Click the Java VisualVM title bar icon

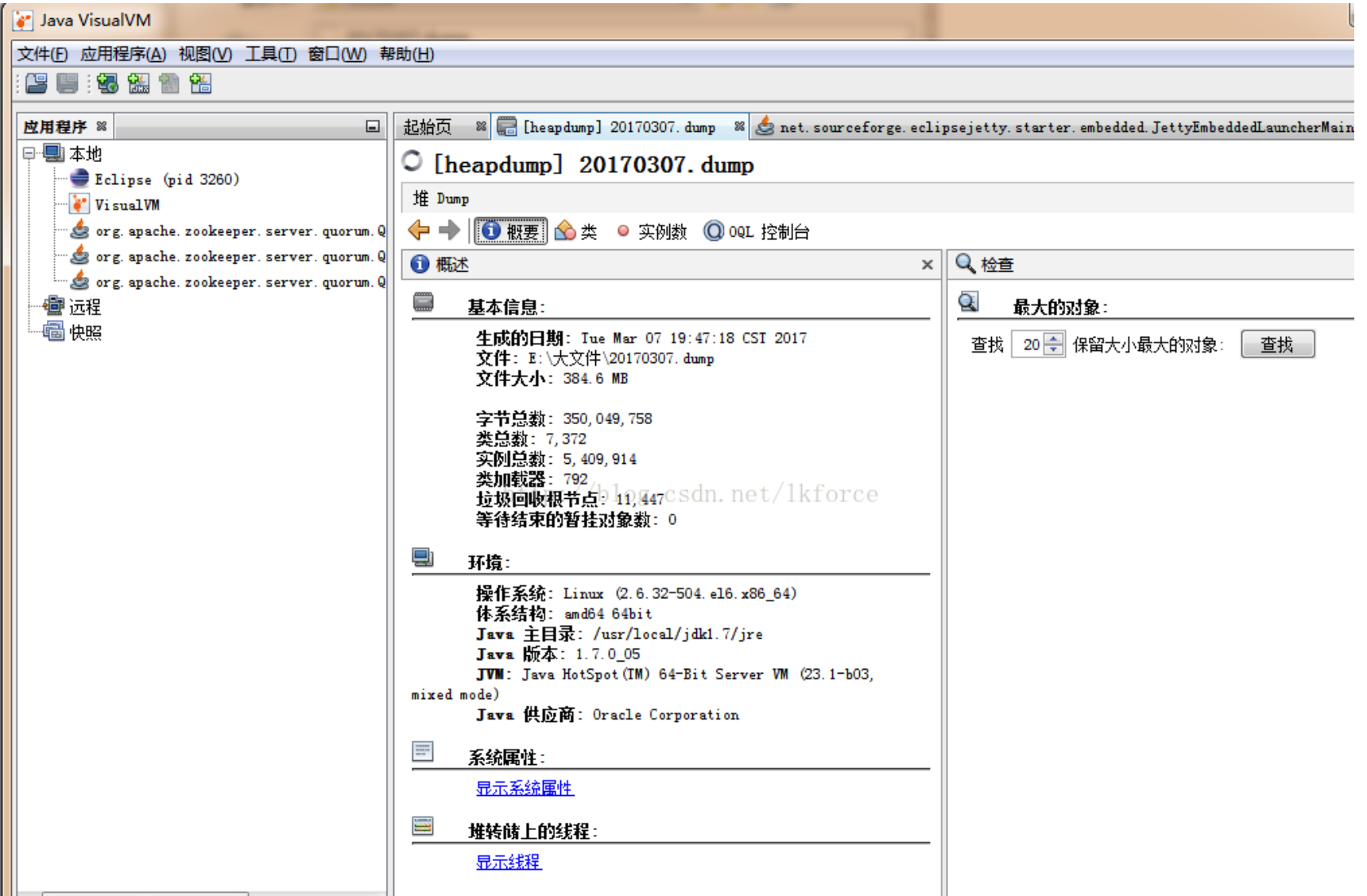pyautogui.click(x=23, y=21)
